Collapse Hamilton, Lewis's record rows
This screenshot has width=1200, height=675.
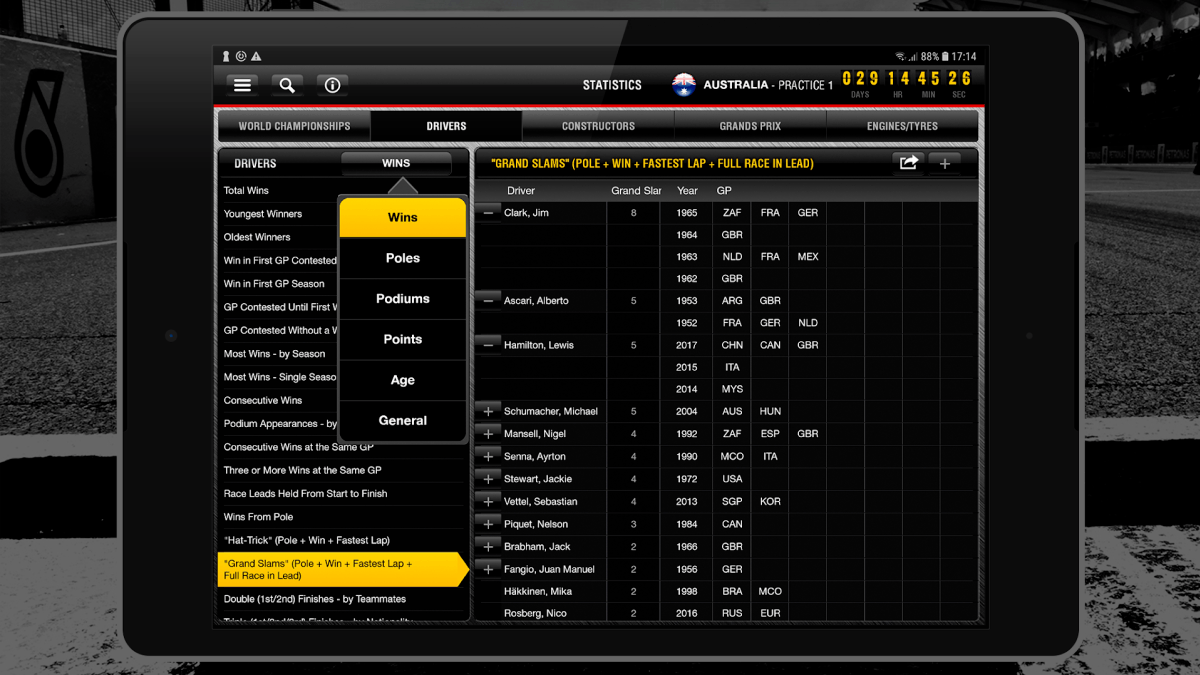coord(487,345)
